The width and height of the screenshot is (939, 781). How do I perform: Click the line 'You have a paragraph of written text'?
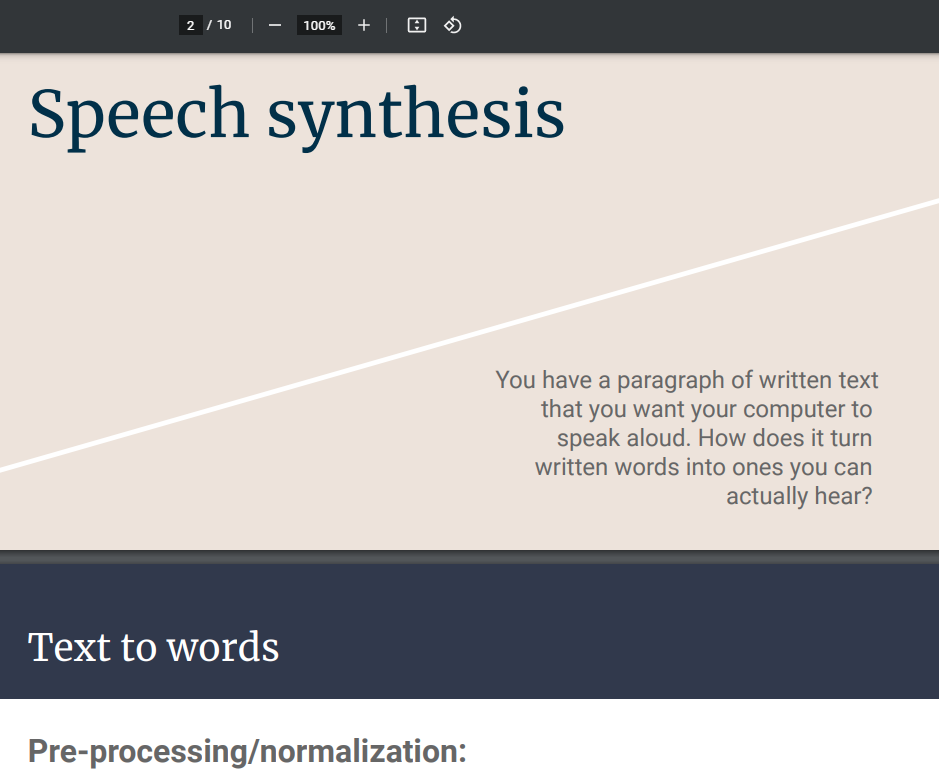tap(686, 380)
